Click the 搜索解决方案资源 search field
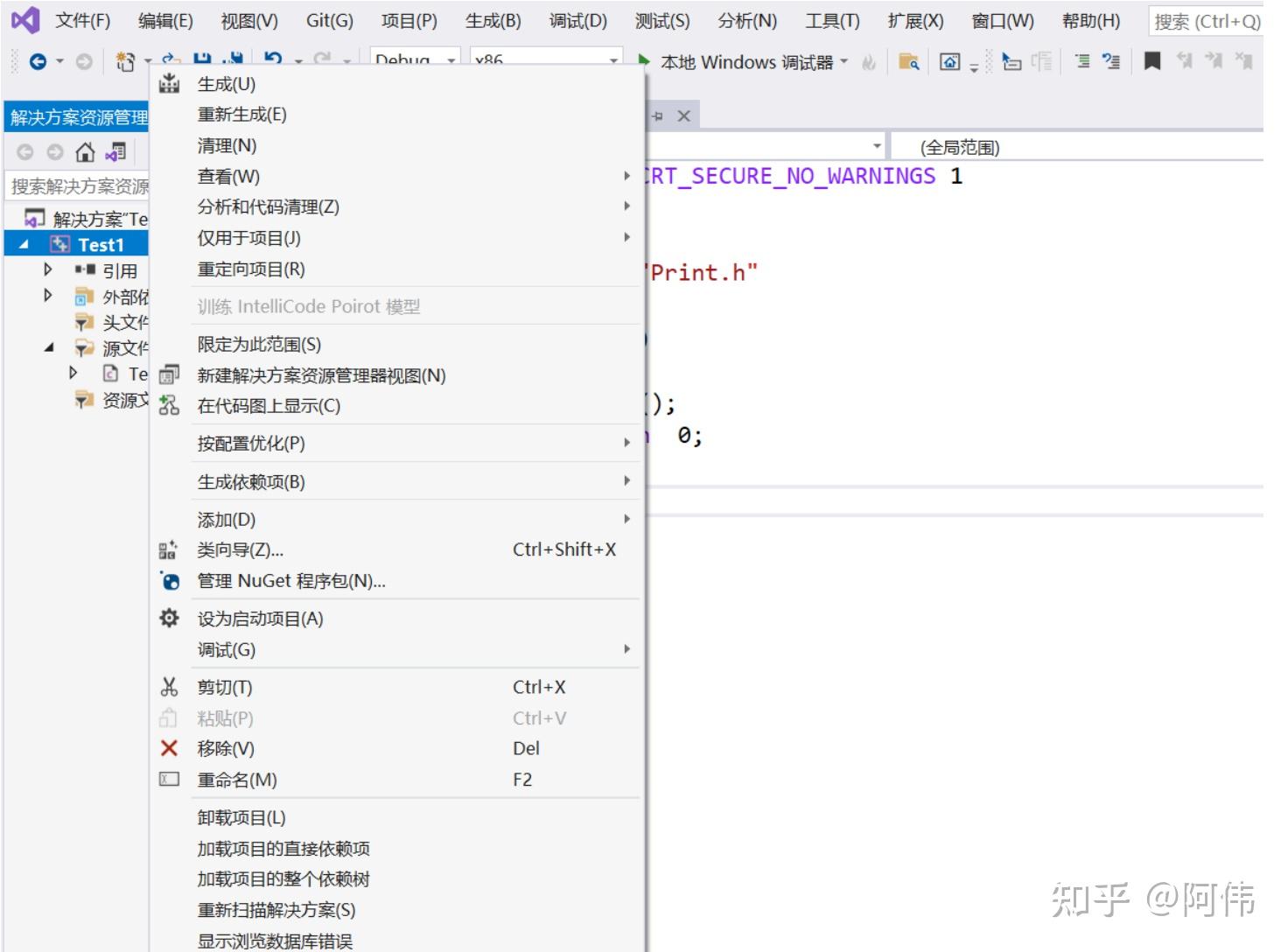 (x=77, y=185)
